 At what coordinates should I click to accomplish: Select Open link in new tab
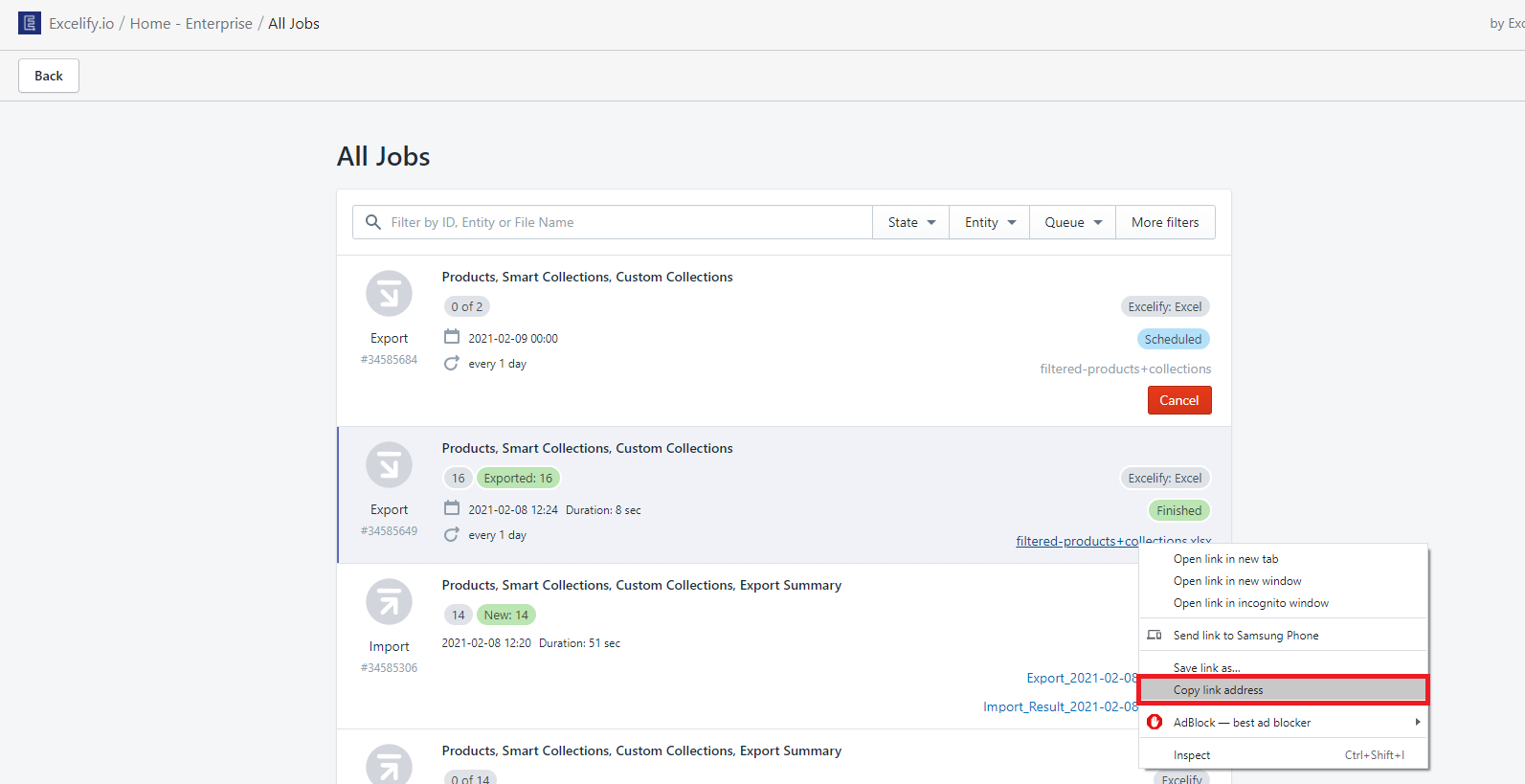(1225, 559)
